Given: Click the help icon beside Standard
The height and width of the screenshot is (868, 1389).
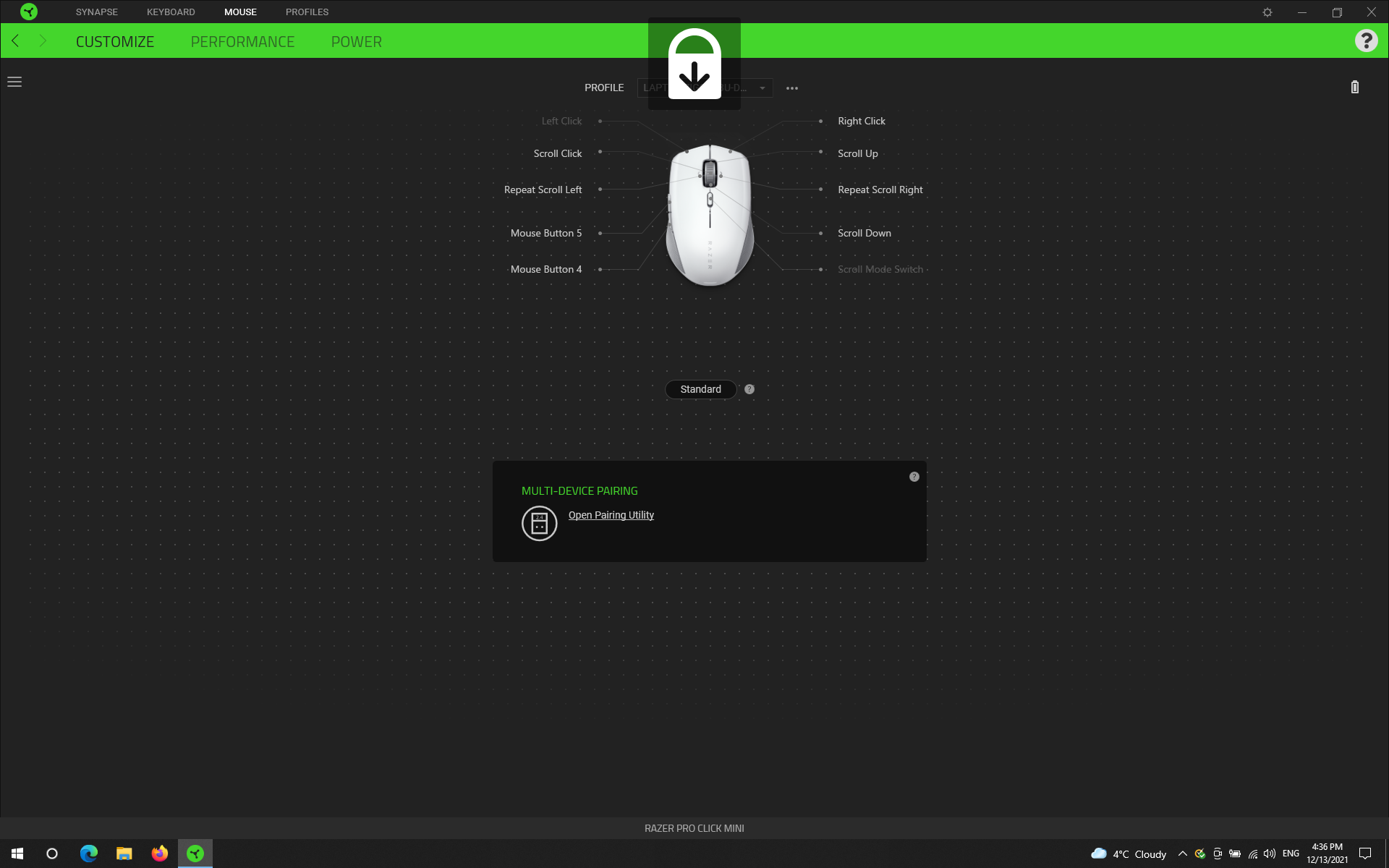Looking at the screenshot, I should pos(749,389).
